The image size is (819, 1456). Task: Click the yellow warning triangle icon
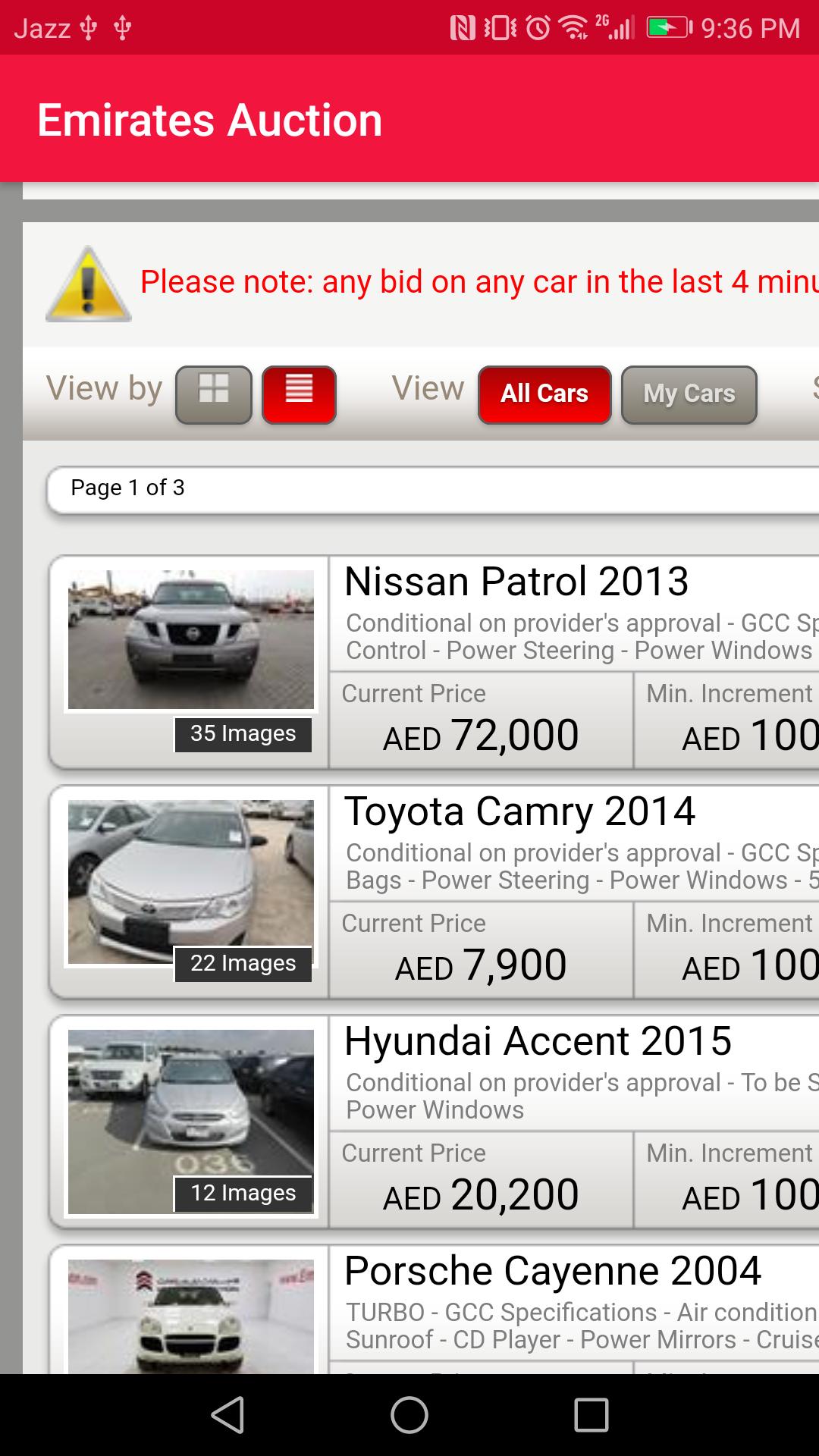[x=89, y=284]
